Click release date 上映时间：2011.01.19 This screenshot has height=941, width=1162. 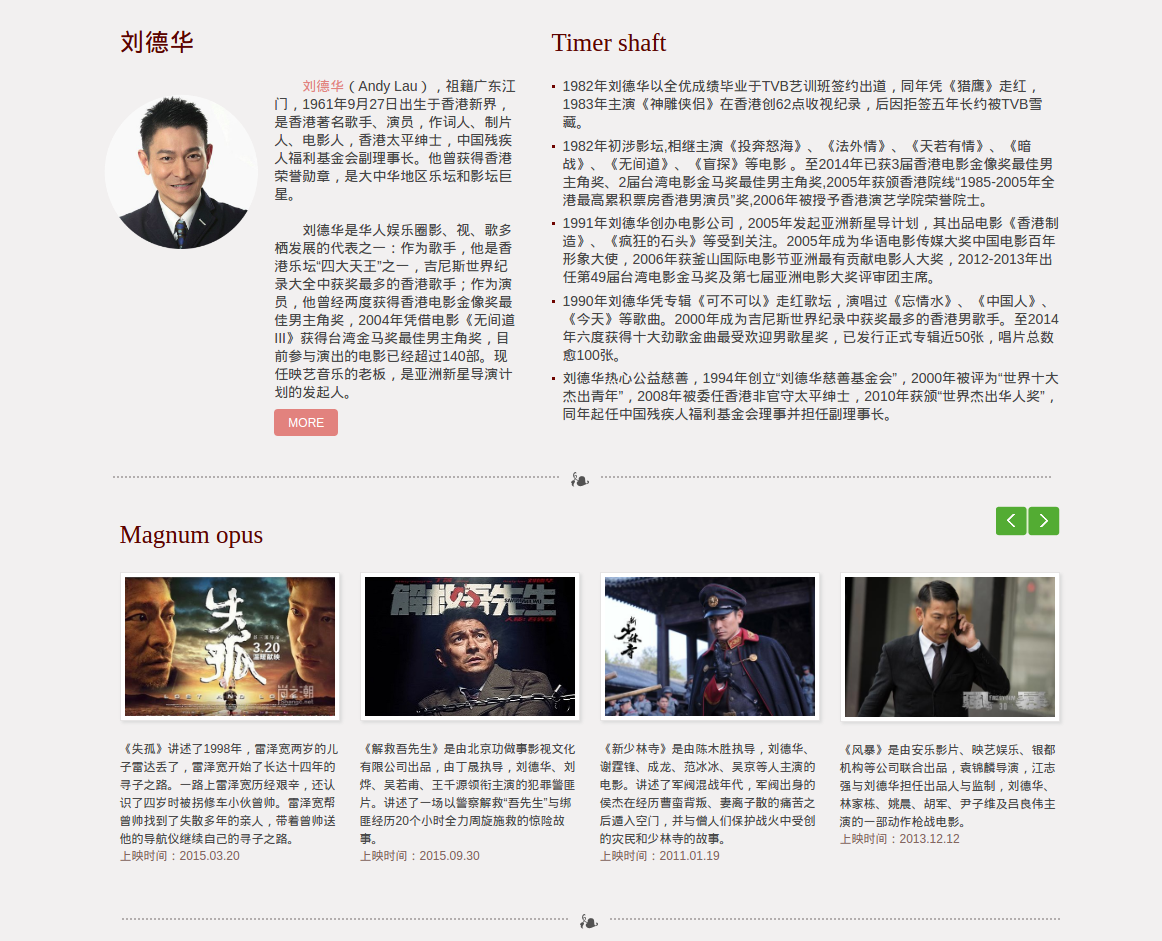[x=660, y=856]
